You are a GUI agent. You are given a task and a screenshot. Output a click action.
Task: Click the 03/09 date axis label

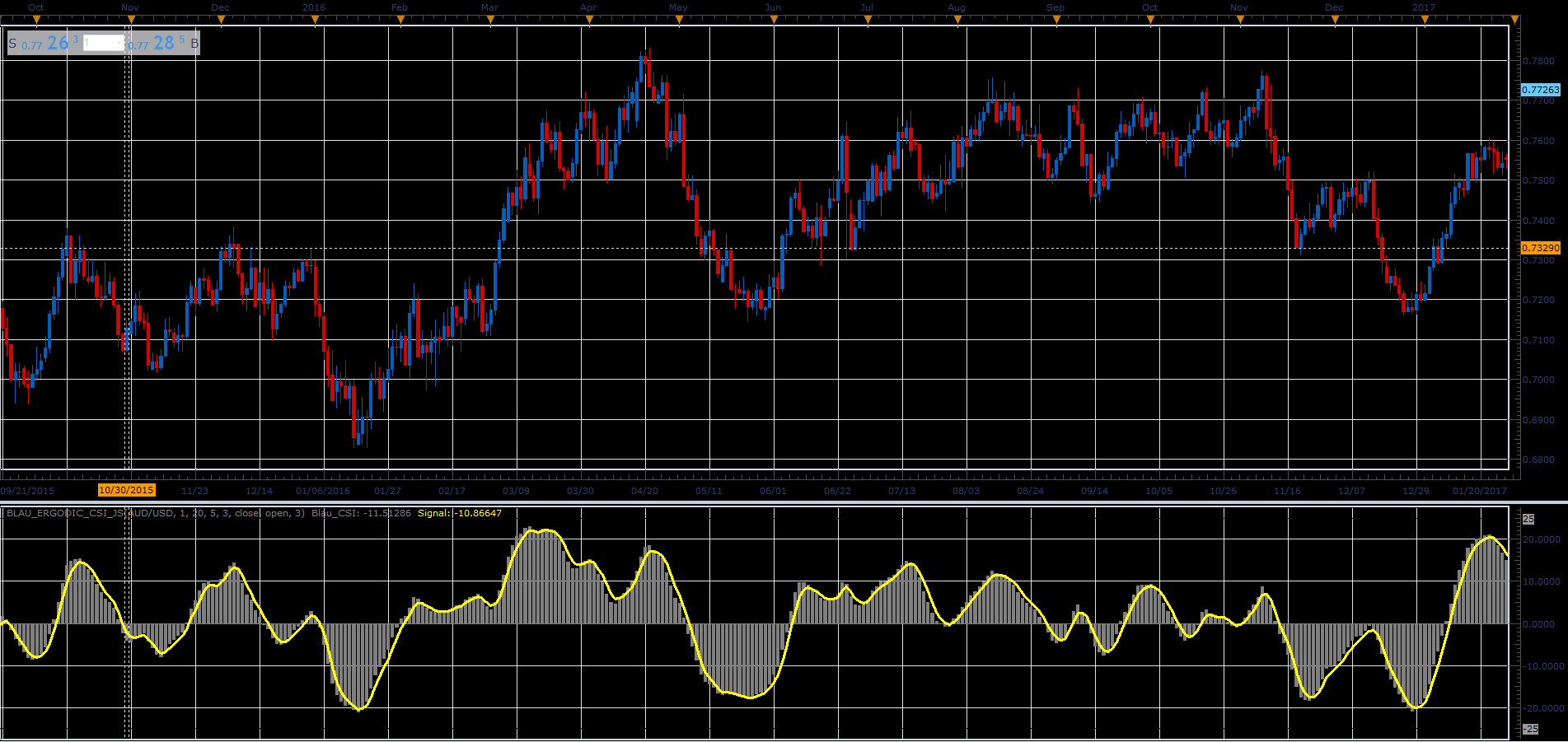(x=516, y=491)
